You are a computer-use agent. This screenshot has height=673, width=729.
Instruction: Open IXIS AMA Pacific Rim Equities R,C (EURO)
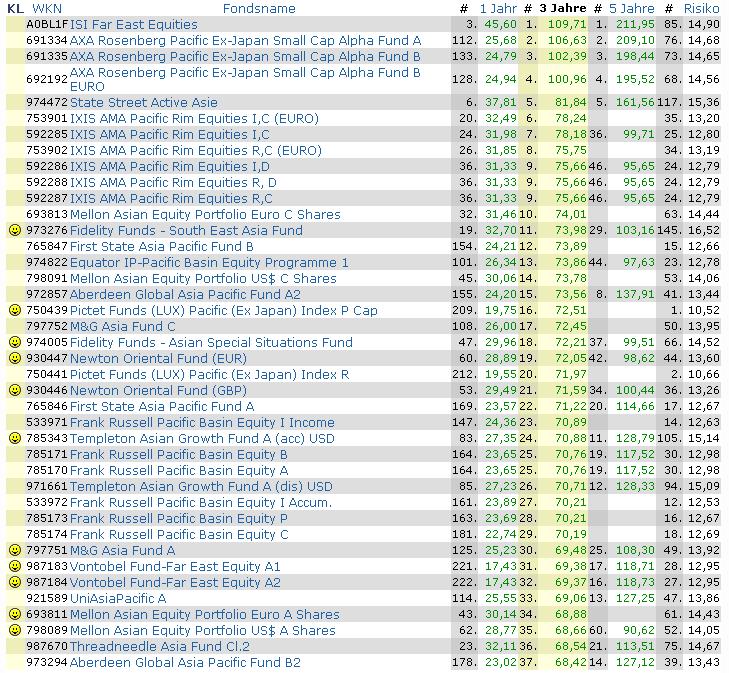196,151
